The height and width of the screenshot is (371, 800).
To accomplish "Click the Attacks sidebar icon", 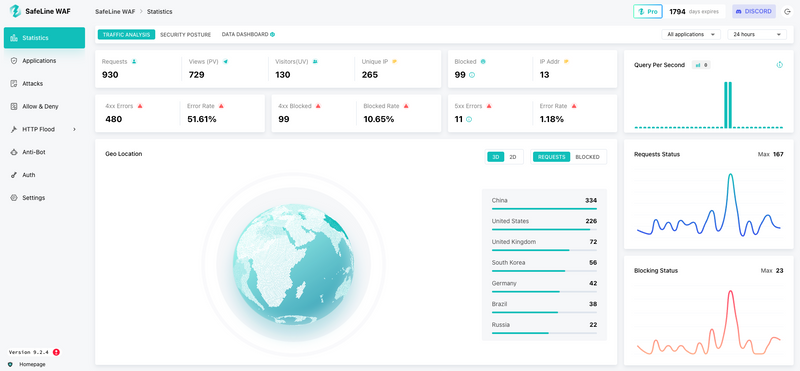I will coord(14,84).
